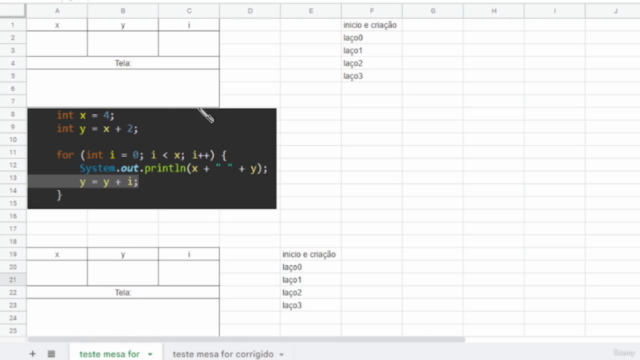Click the 'Tela:' cell in row 22

coord(123,293)
